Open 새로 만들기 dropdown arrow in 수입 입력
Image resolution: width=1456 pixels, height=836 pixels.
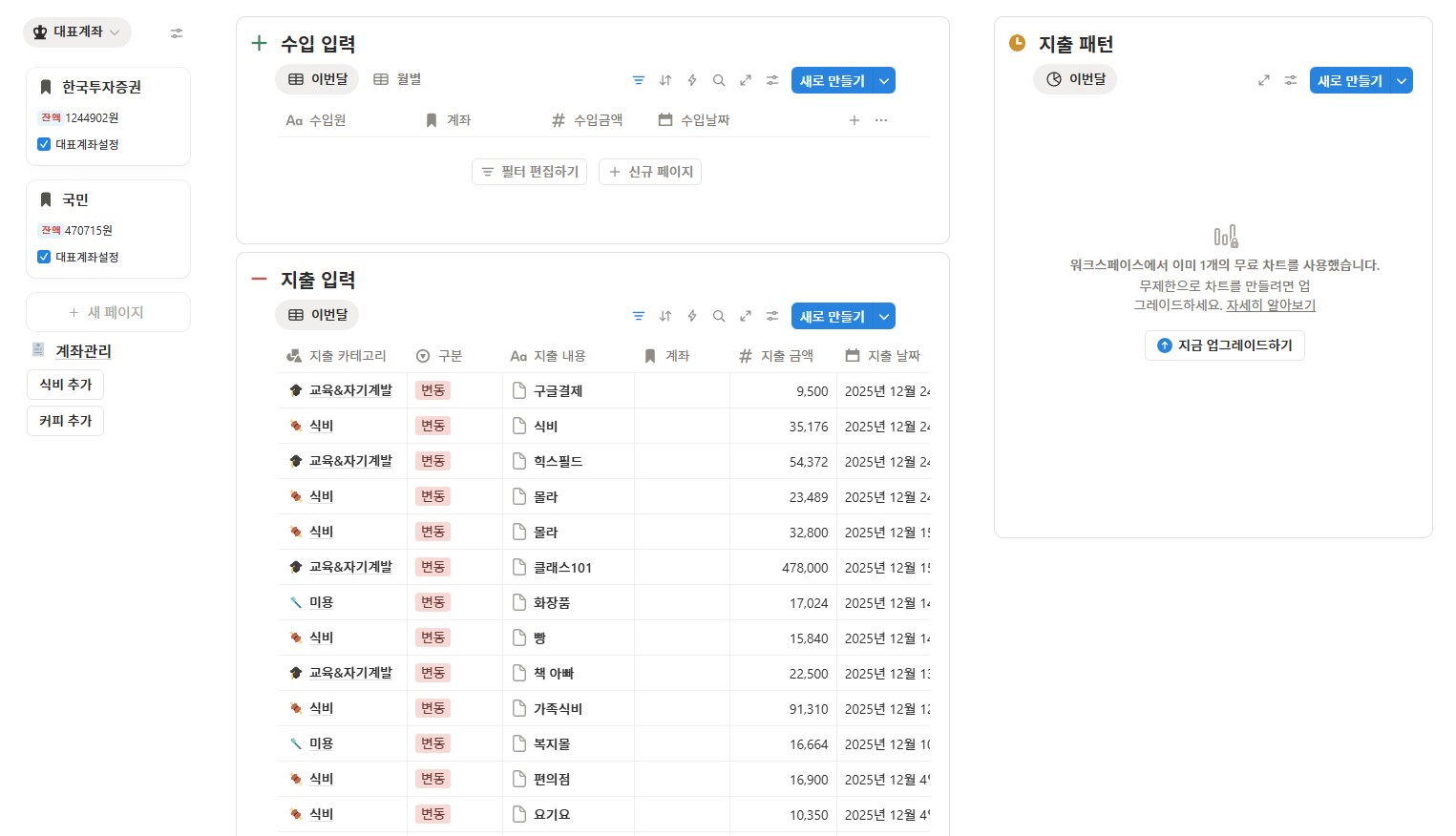click(884, 81)
